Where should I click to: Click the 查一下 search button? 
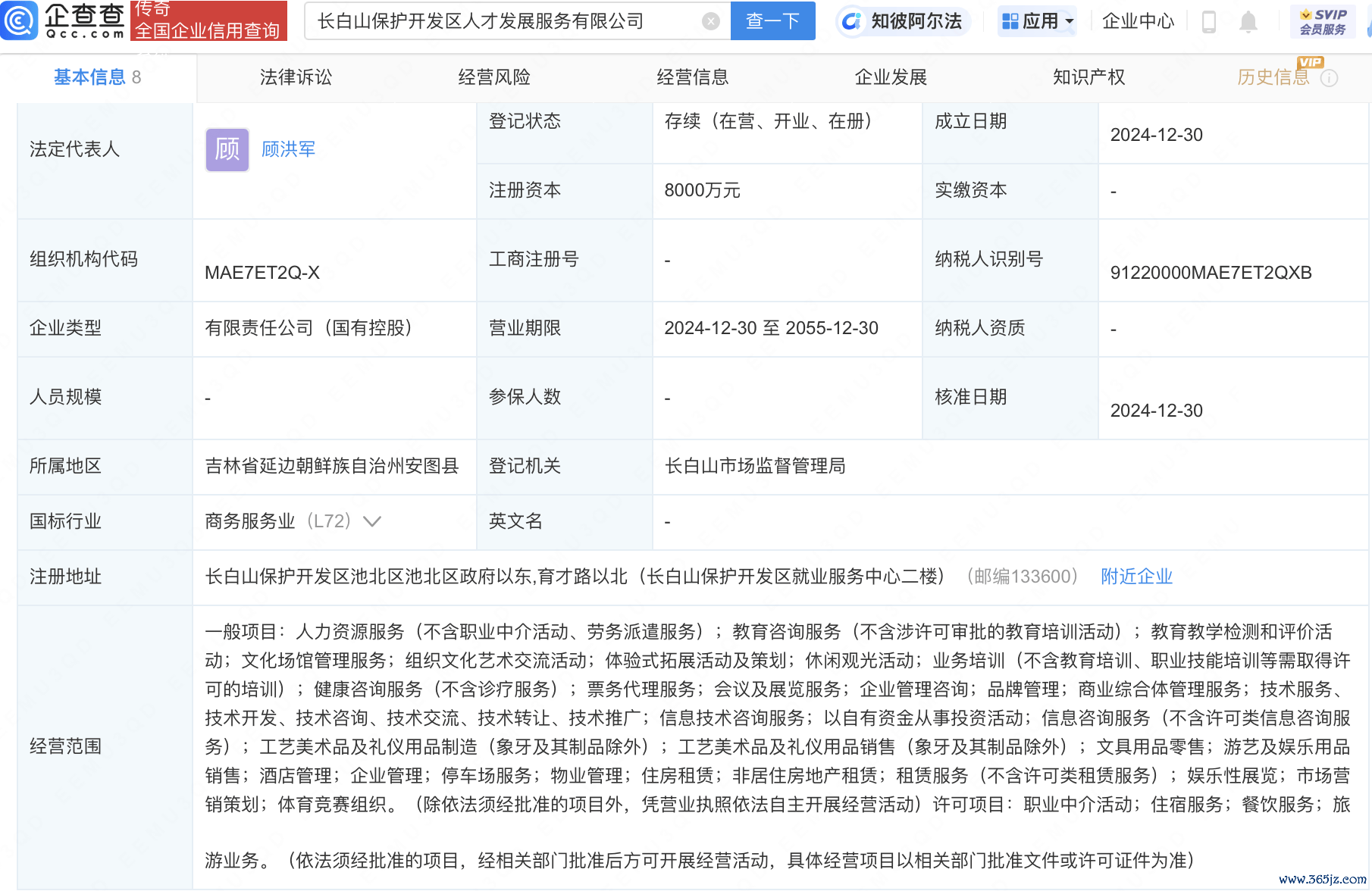click(x=772, y=20)
